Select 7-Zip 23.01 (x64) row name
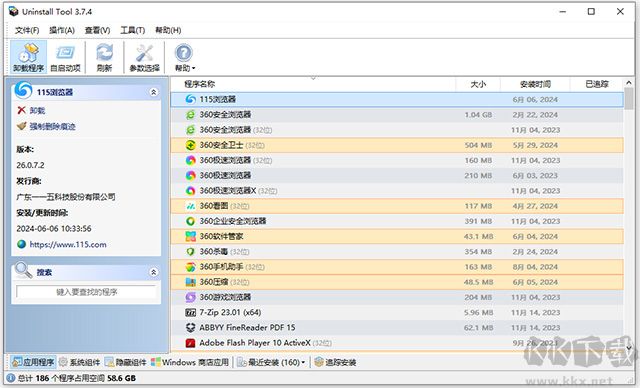640x388 pixels. [x=230, y=313]
